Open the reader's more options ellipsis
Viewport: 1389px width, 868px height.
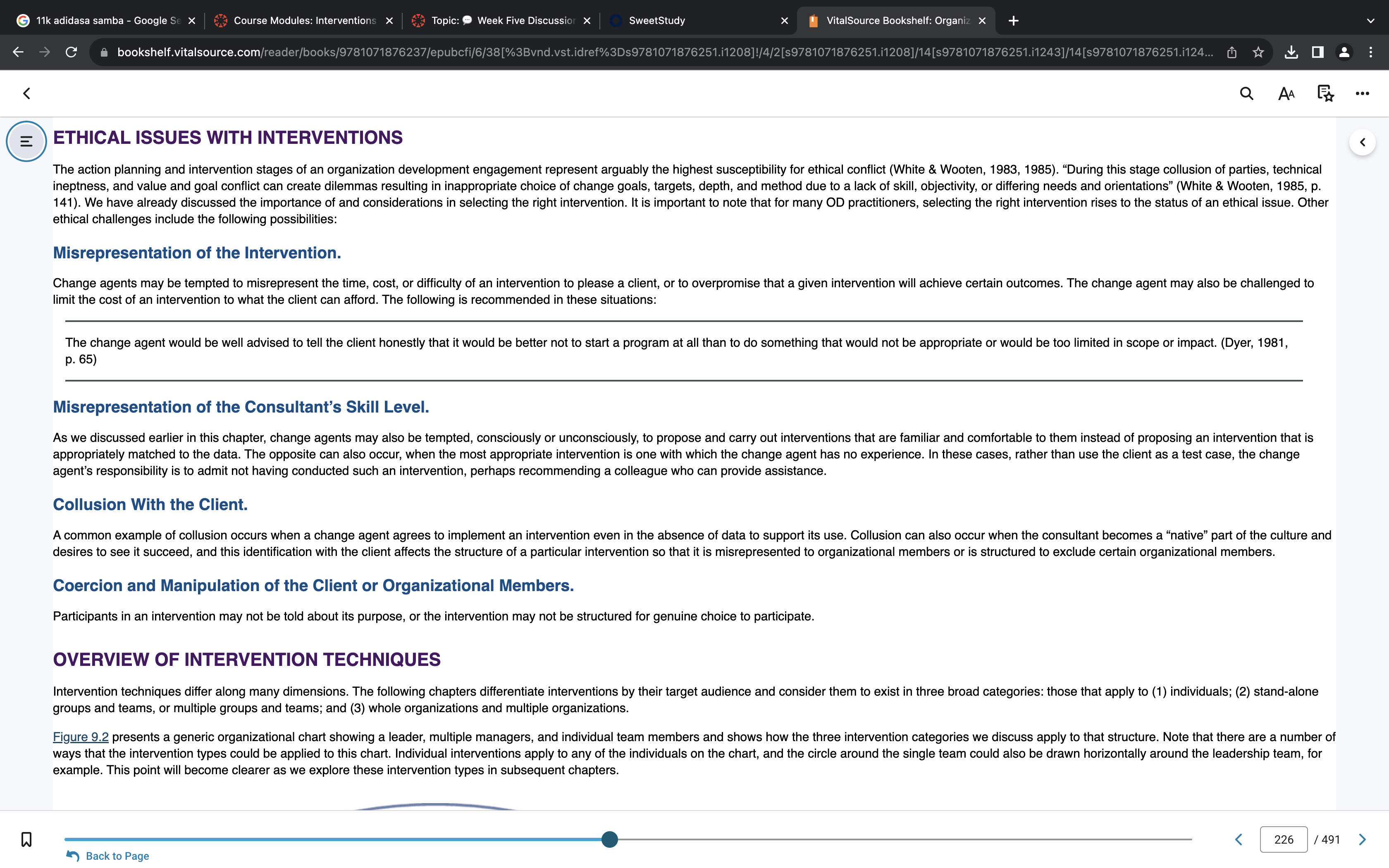click(x=1362, y=93)
